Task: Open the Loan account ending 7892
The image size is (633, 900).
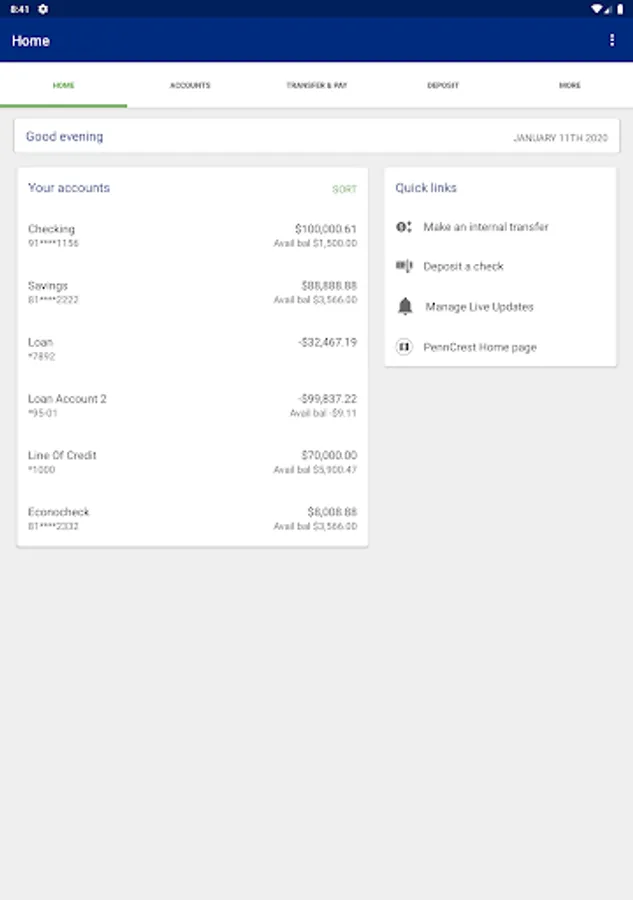Action: coord(192,348)
